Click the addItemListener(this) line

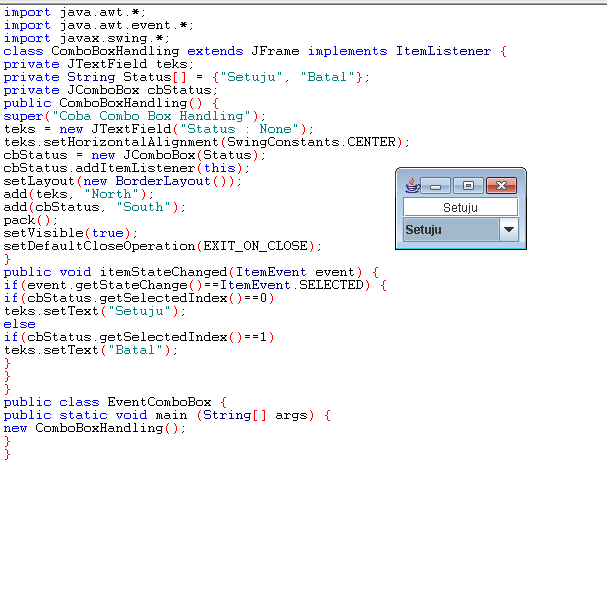pos(127,168)
